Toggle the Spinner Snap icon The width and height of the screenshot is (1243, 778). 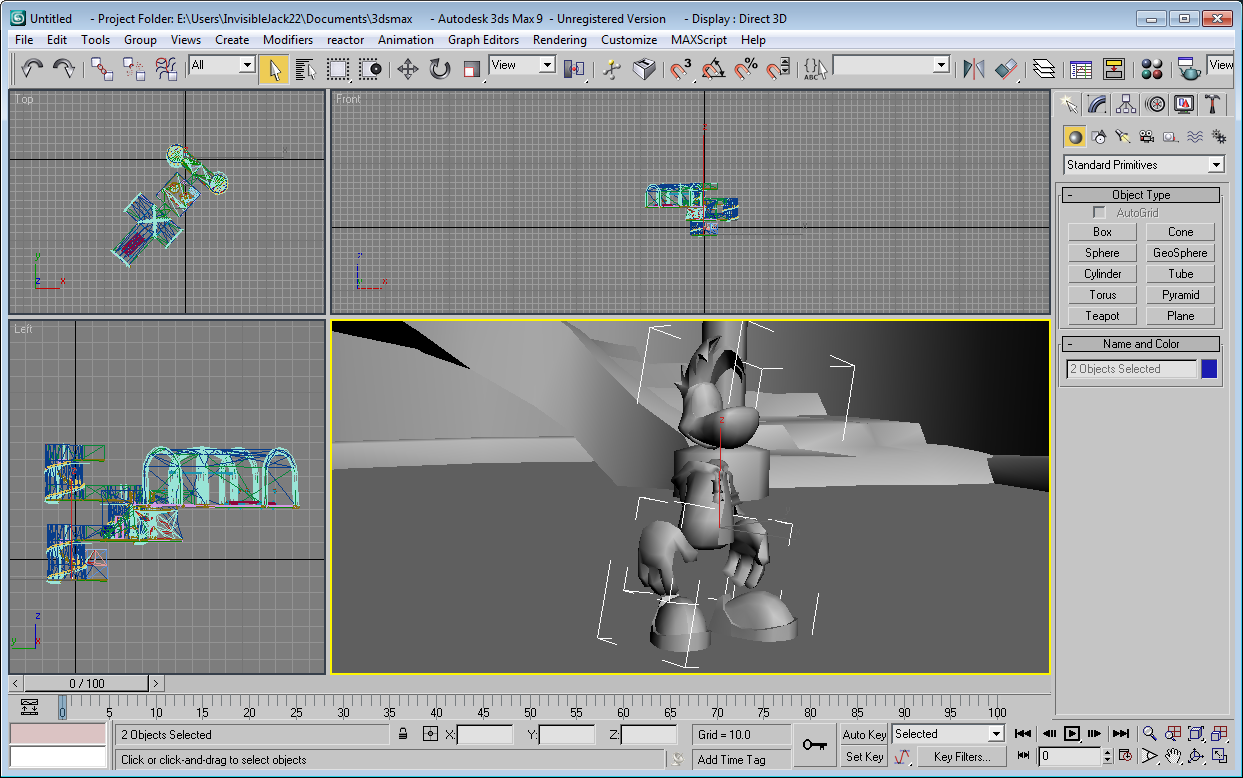tap(778, 68)
